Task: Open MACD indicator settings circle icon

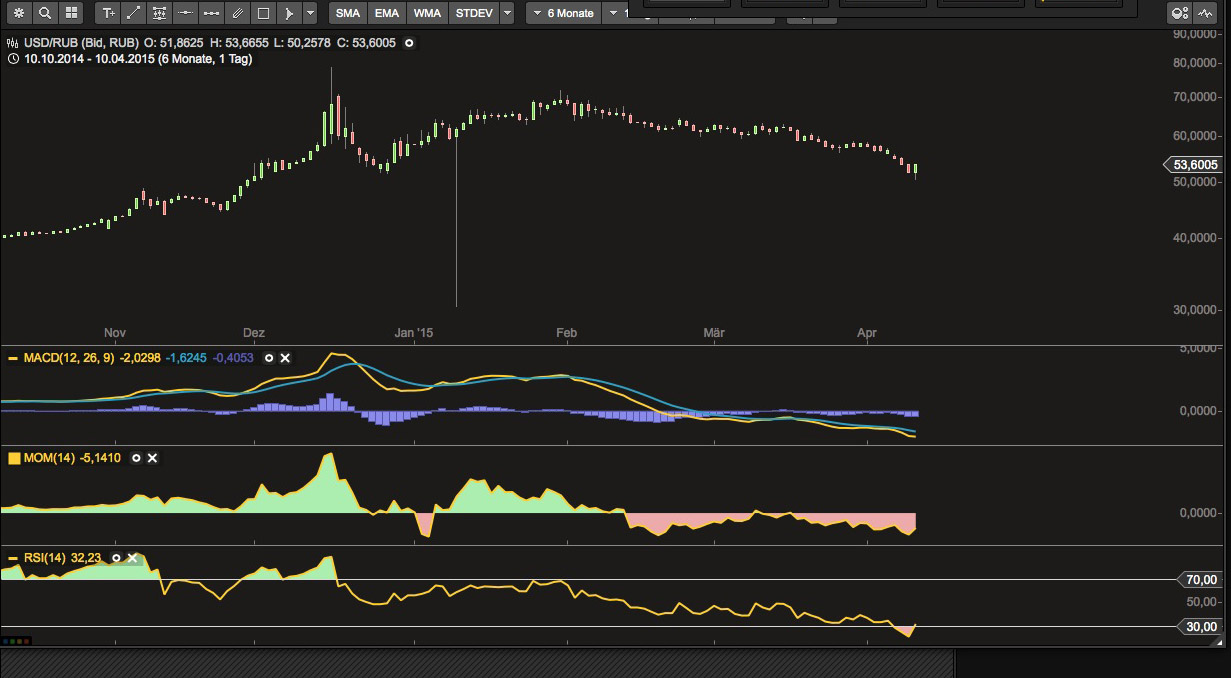Action: 268,358
